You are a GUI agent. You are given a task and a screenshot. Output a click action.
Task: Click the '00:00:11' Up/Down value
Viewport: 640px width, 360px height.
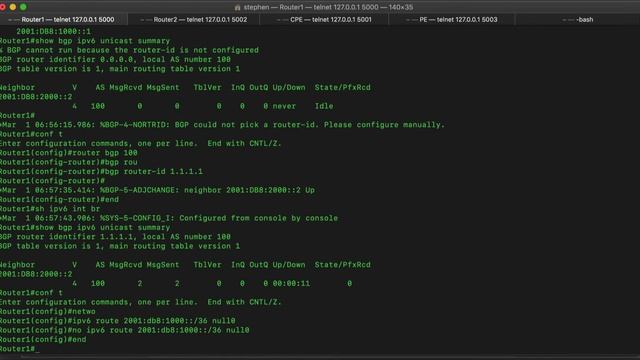(291, 284)
